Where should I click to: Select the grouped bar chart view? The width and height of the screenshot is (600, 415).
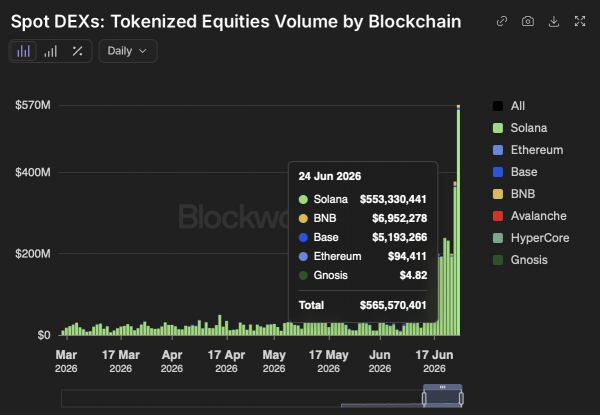tap(23, 51)
